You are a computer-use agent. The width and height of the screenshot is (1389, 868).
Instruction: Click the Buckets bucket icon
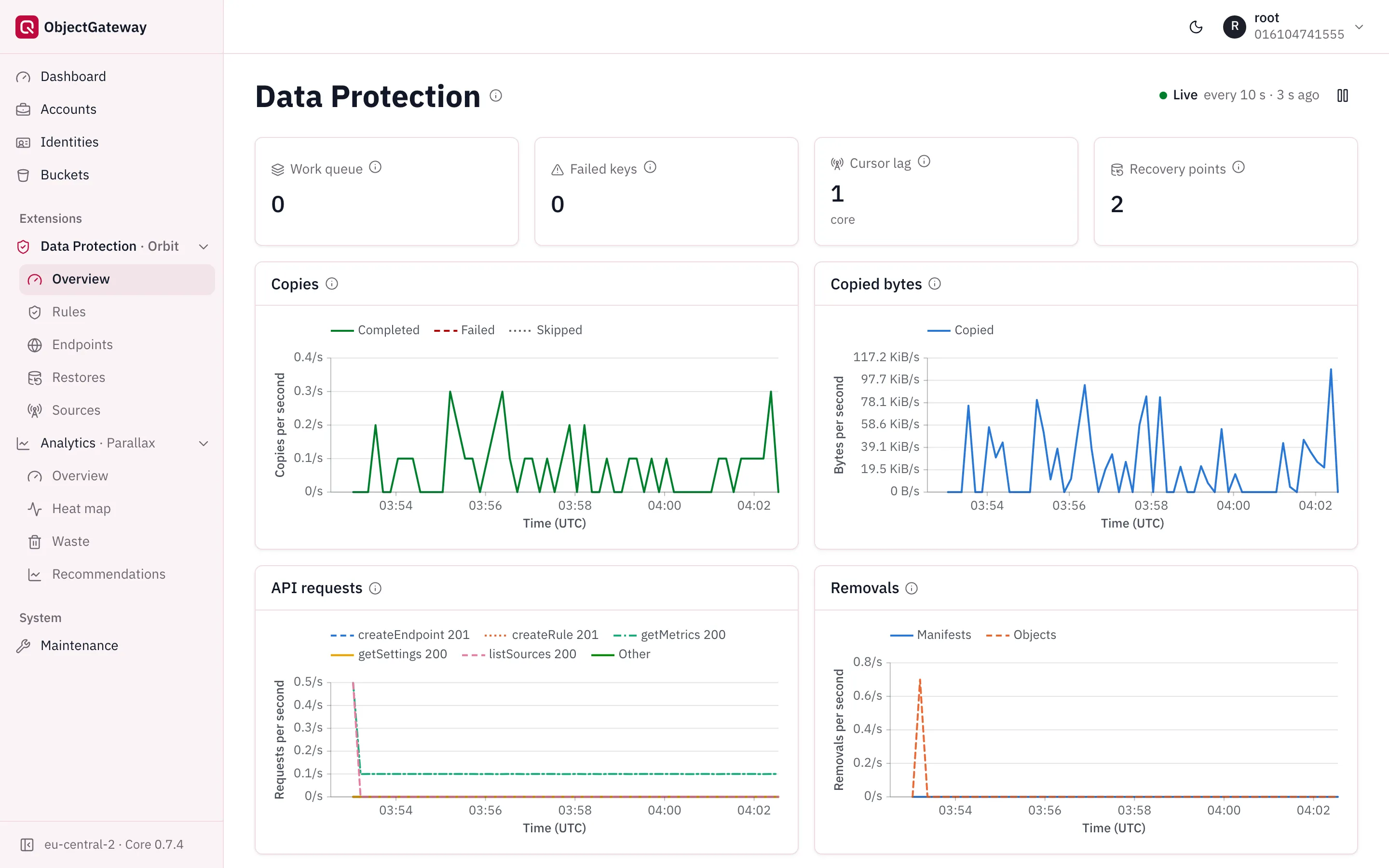[x=23, y=175]
